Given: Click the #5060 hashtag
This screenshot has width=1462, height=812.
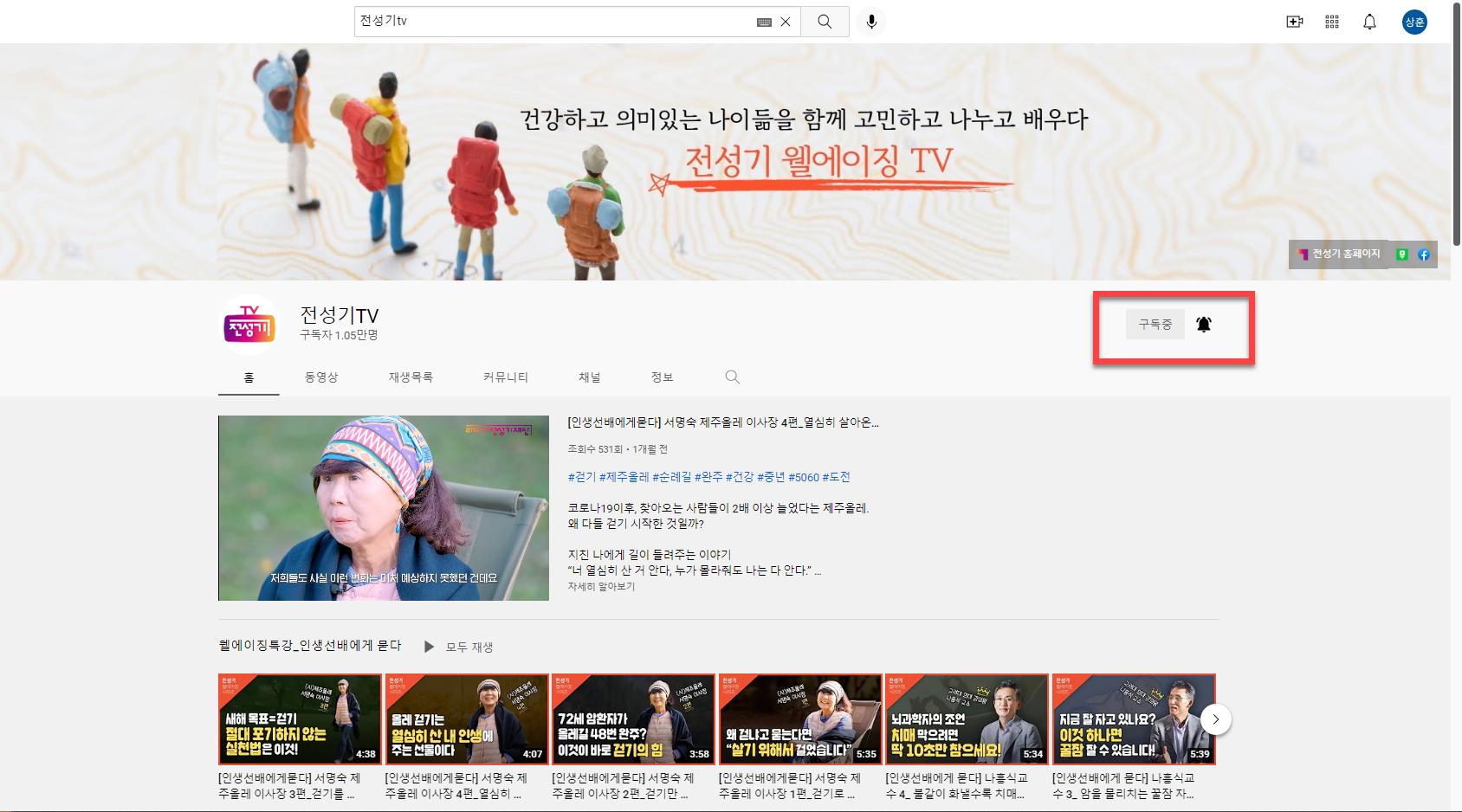Looking at the screenshot, I should coord(804,477).
